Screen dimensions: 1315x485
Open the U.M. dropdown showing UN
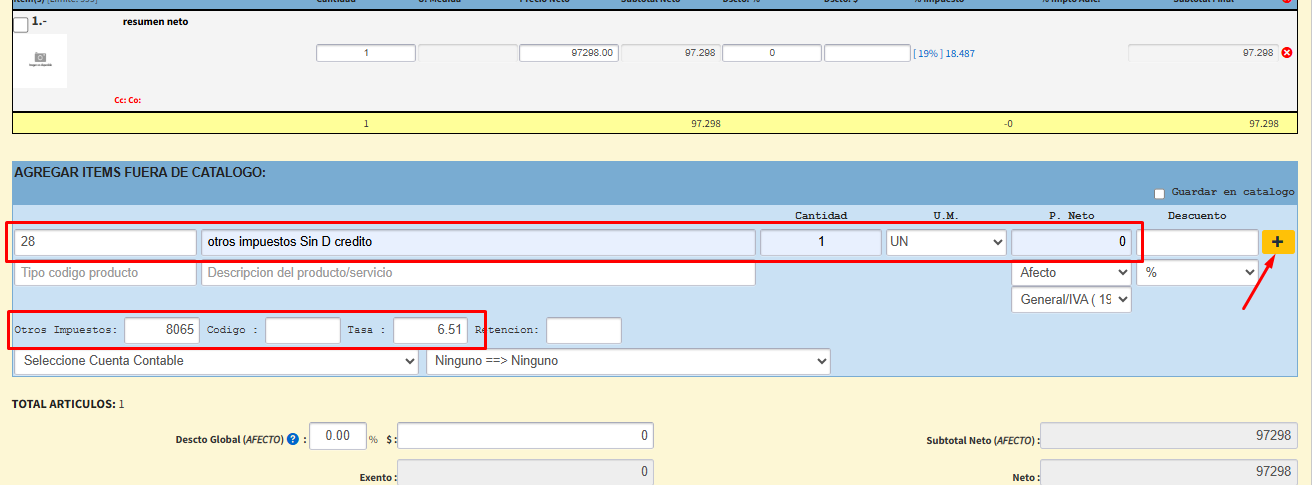[x=946, y=242]
